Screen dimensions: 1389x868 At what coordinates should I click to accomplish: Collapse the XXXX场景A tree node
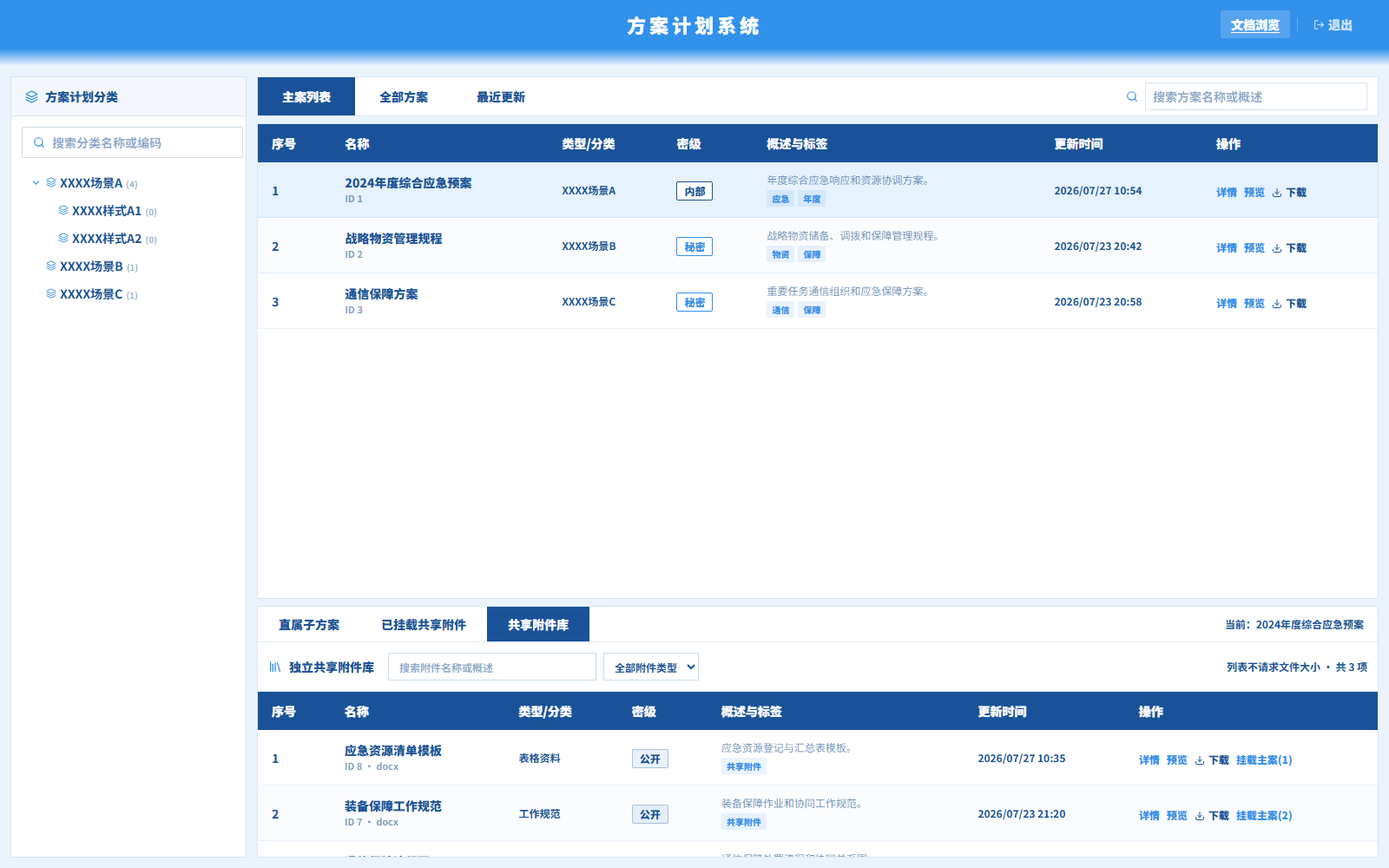click(x=36, y=182)
